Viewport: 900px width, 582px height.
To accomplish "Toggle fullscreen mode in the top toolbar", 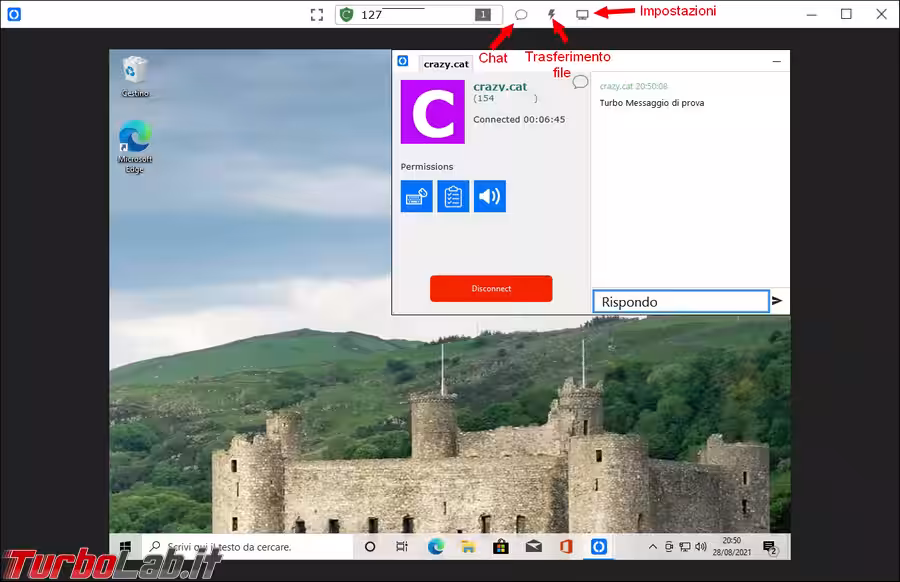I will click(x=317, y=15).
